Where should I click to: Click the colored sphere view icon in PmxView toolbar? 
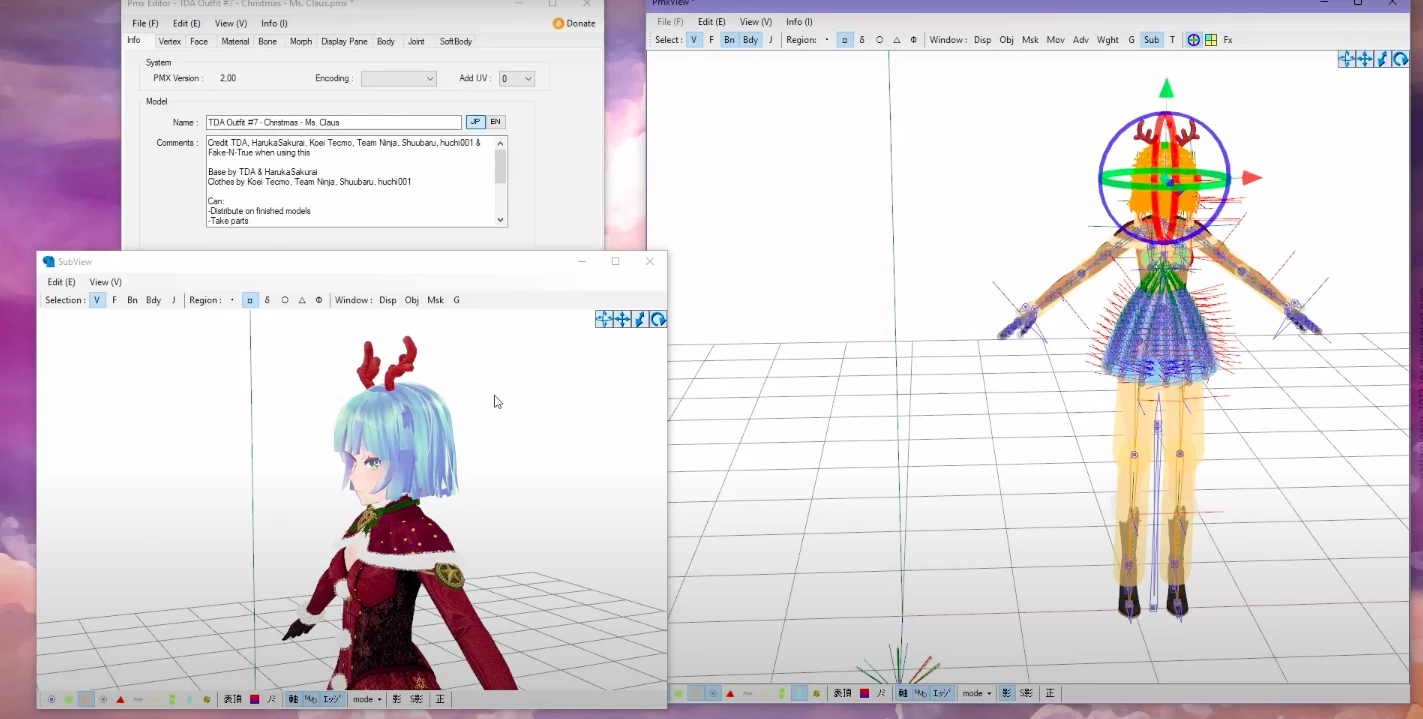point(1193,39)
